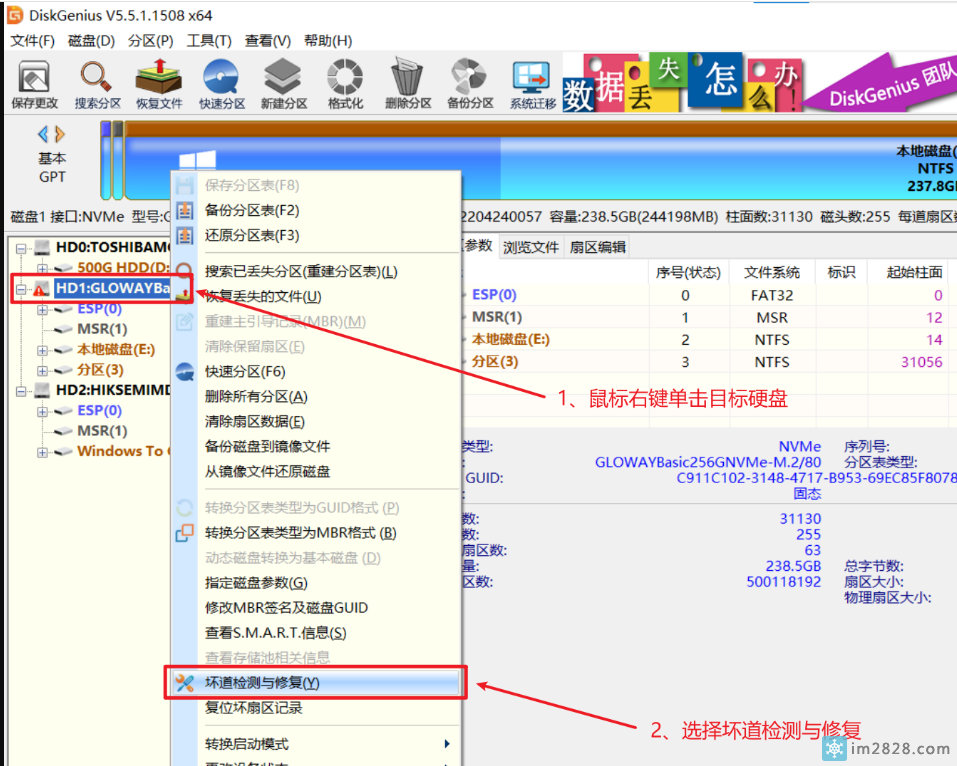Switch to the 扇区编辑 tab
The width and height of the screenshot is (957, 766).
point(598,247)
